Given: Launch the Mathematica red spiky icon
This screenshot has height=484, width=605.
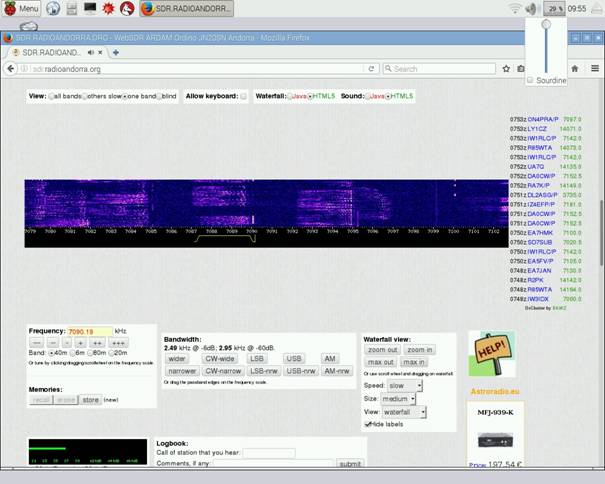Looking at the screenshot, I should pos(108,8).
